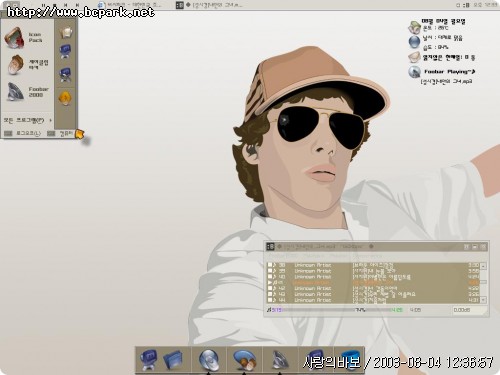Open the CD disc icon in the dock
This screenshot has height=375, width=500.
209,360
